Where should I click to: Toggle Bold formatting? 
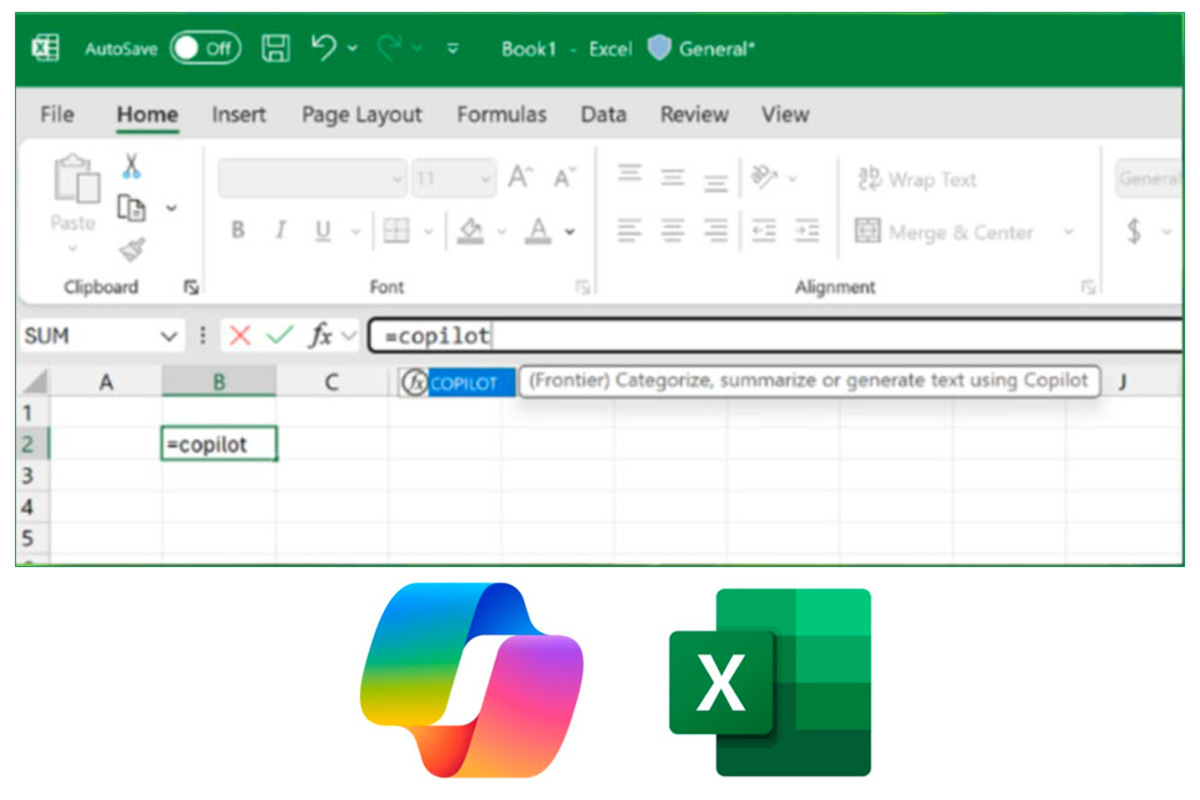238,231
